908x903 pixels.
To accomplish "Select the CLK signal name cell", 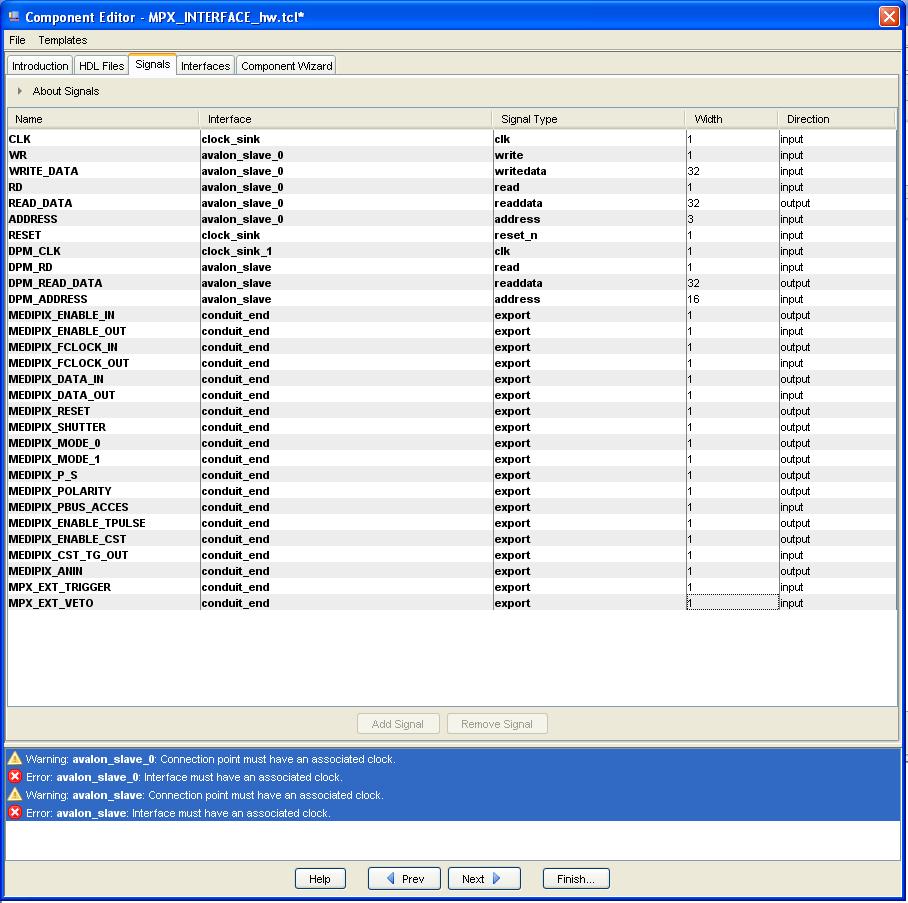I will coord(104,139).
